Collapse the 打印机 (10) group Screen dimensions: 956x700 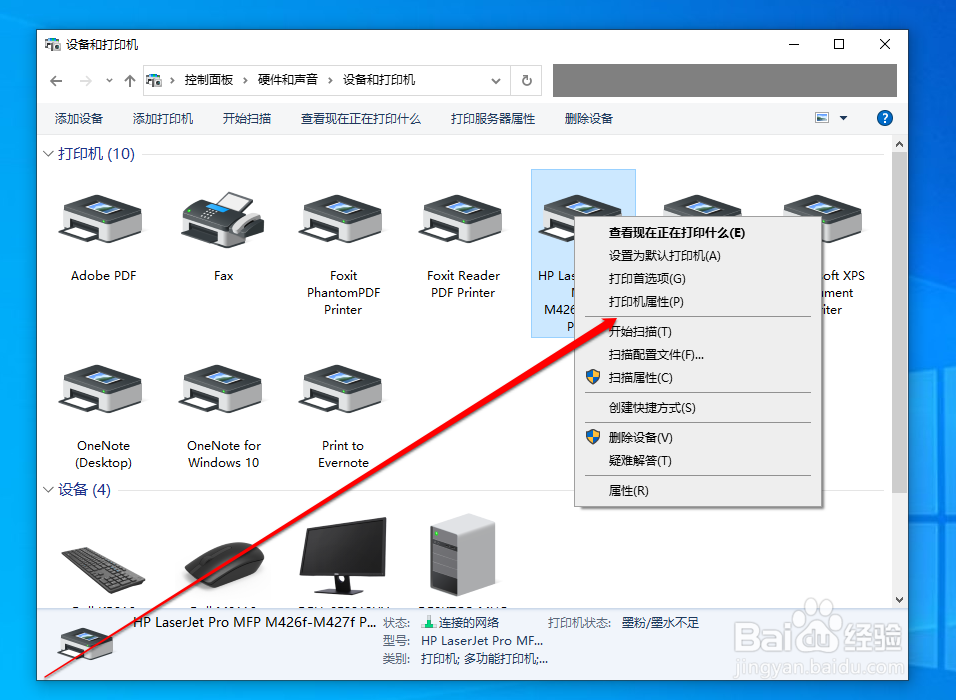pyautogui.click(x=48, y=154)
